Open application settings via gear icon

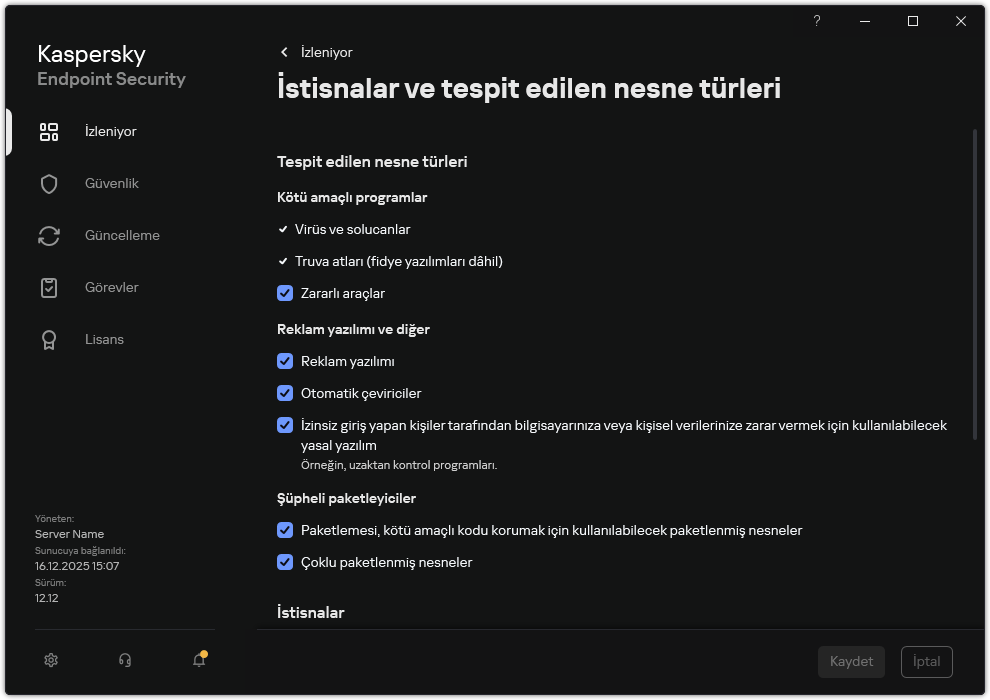(x=50, y=660)
